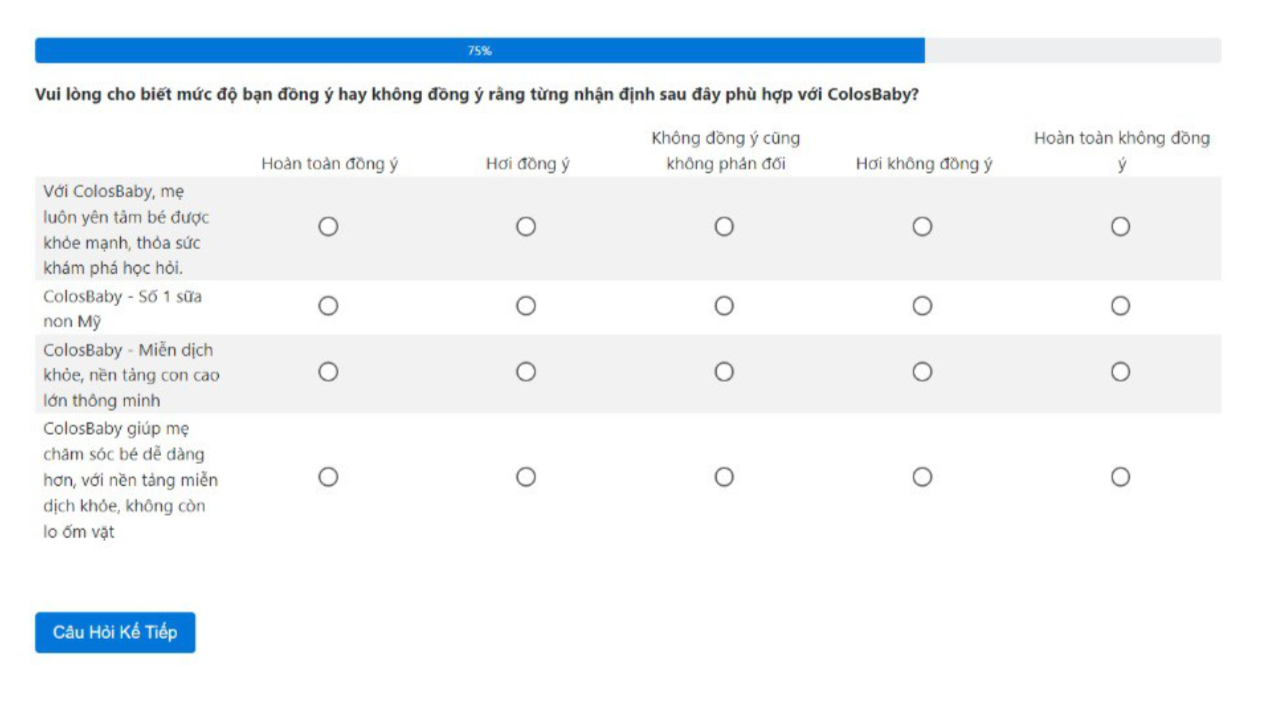
Task: Click the 'Không đồng ý cũng không phản đối' header
Action: (x=725, y=151)
